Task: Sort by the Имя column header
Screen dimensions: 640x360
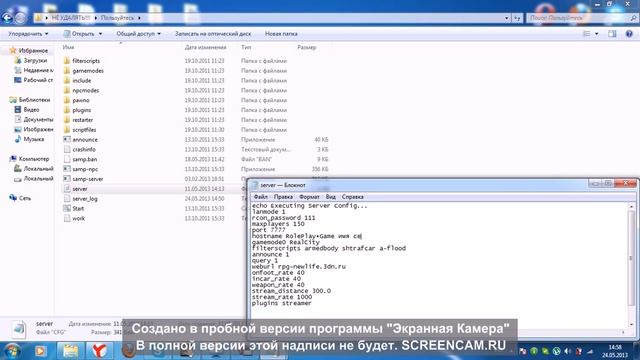Action: click(x=69, y=47)
